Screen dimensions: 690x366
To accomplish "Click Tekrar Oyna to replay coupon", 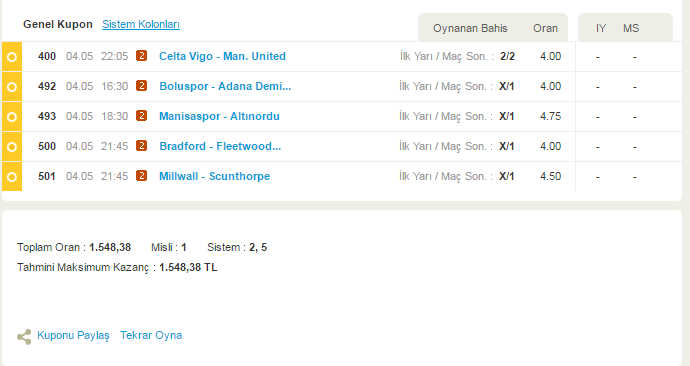I will point(151,335).
